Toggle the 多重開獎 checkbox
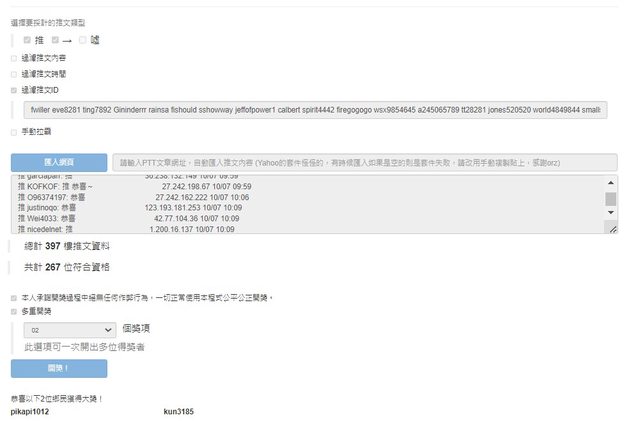 pyautogui.click(x=14, y=312)
